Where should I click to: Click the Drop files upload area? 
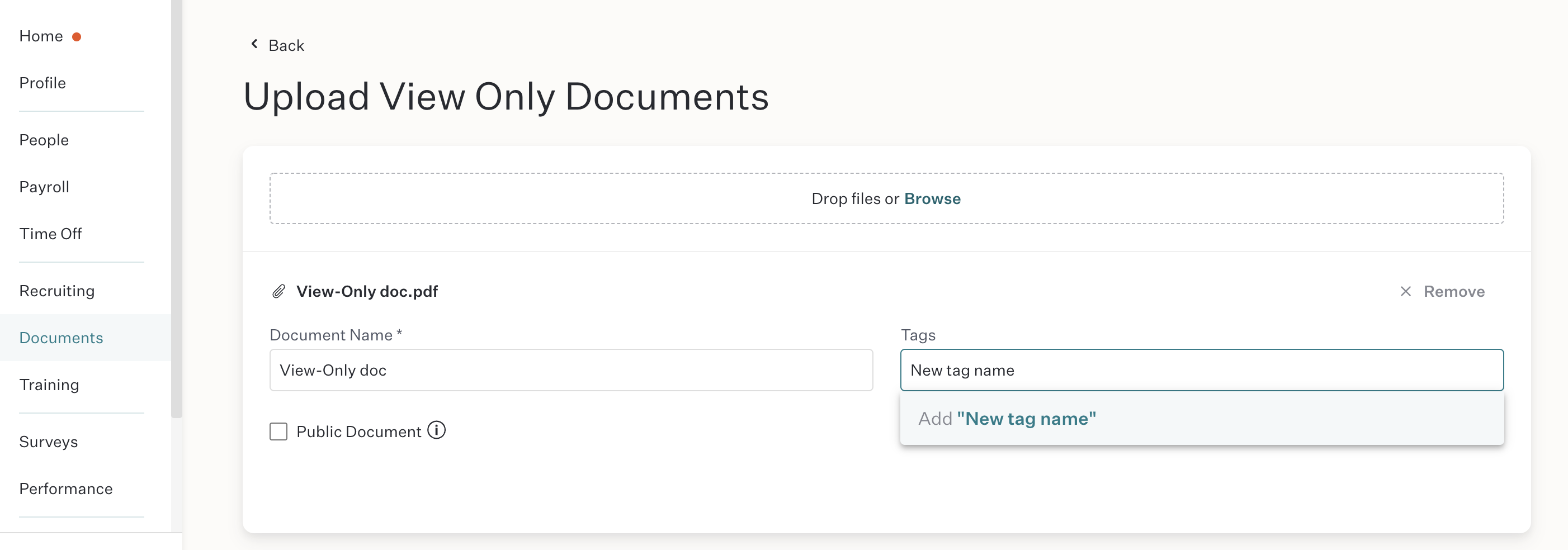(886, 198)
